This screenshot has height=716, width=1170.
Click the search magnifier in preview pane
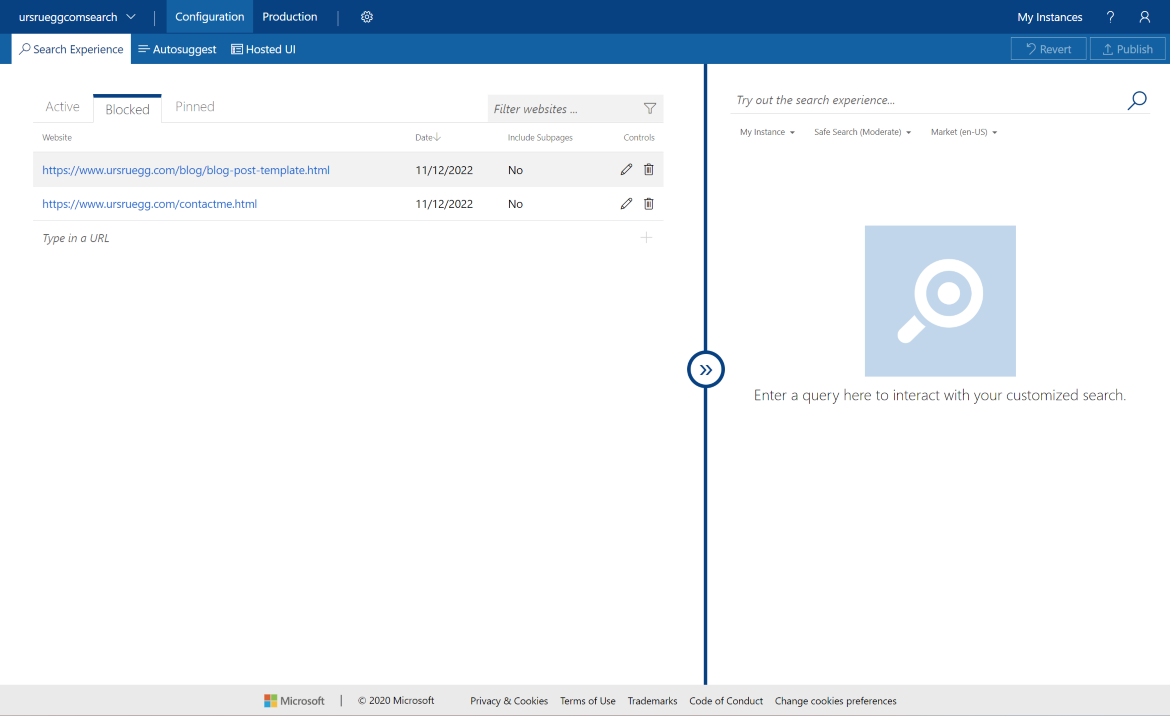1136,100
